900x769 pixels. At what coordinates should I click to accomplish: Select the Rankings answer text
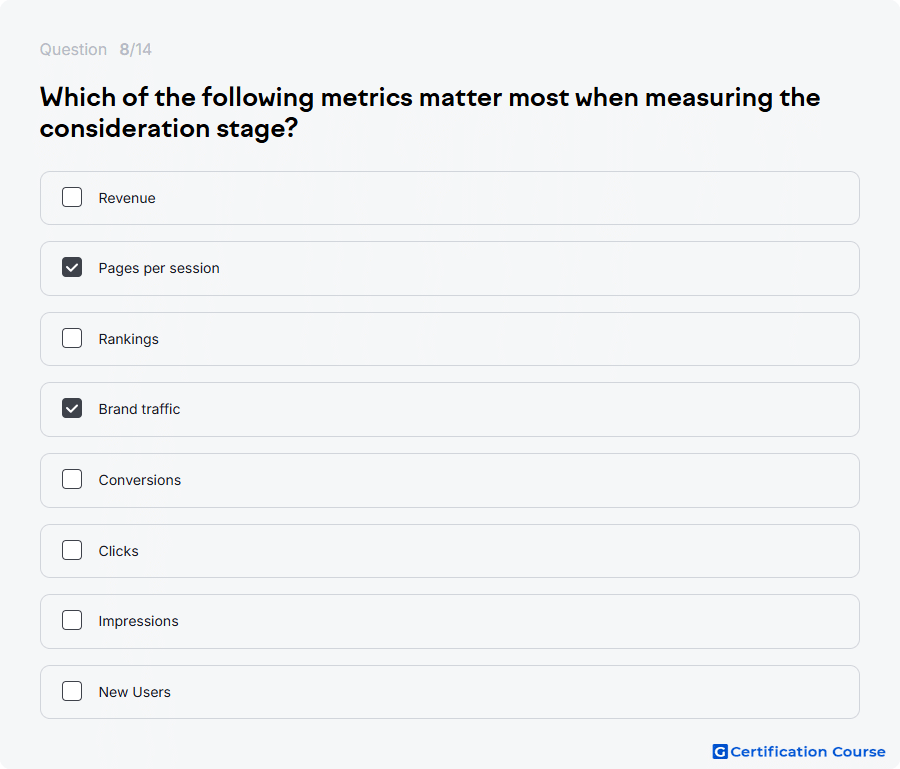129,339
